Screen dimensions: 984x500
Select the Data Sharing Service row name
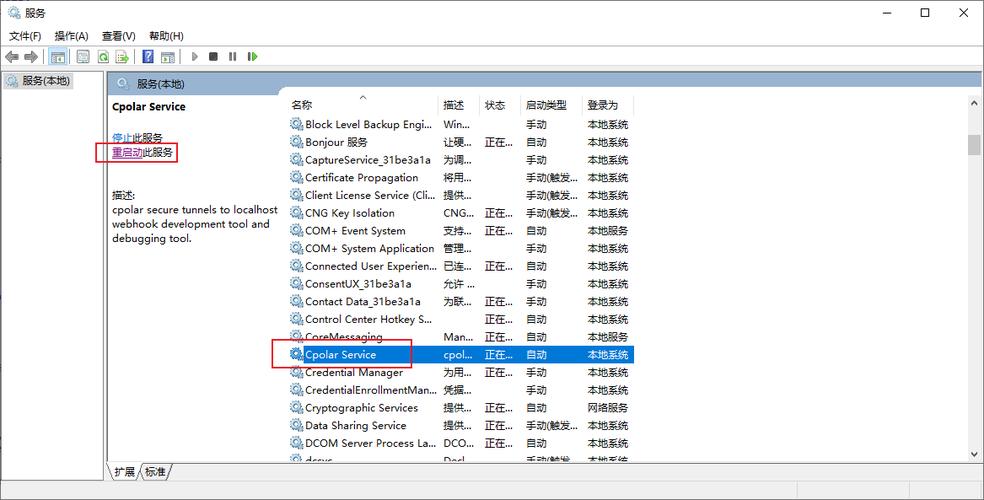355,425
